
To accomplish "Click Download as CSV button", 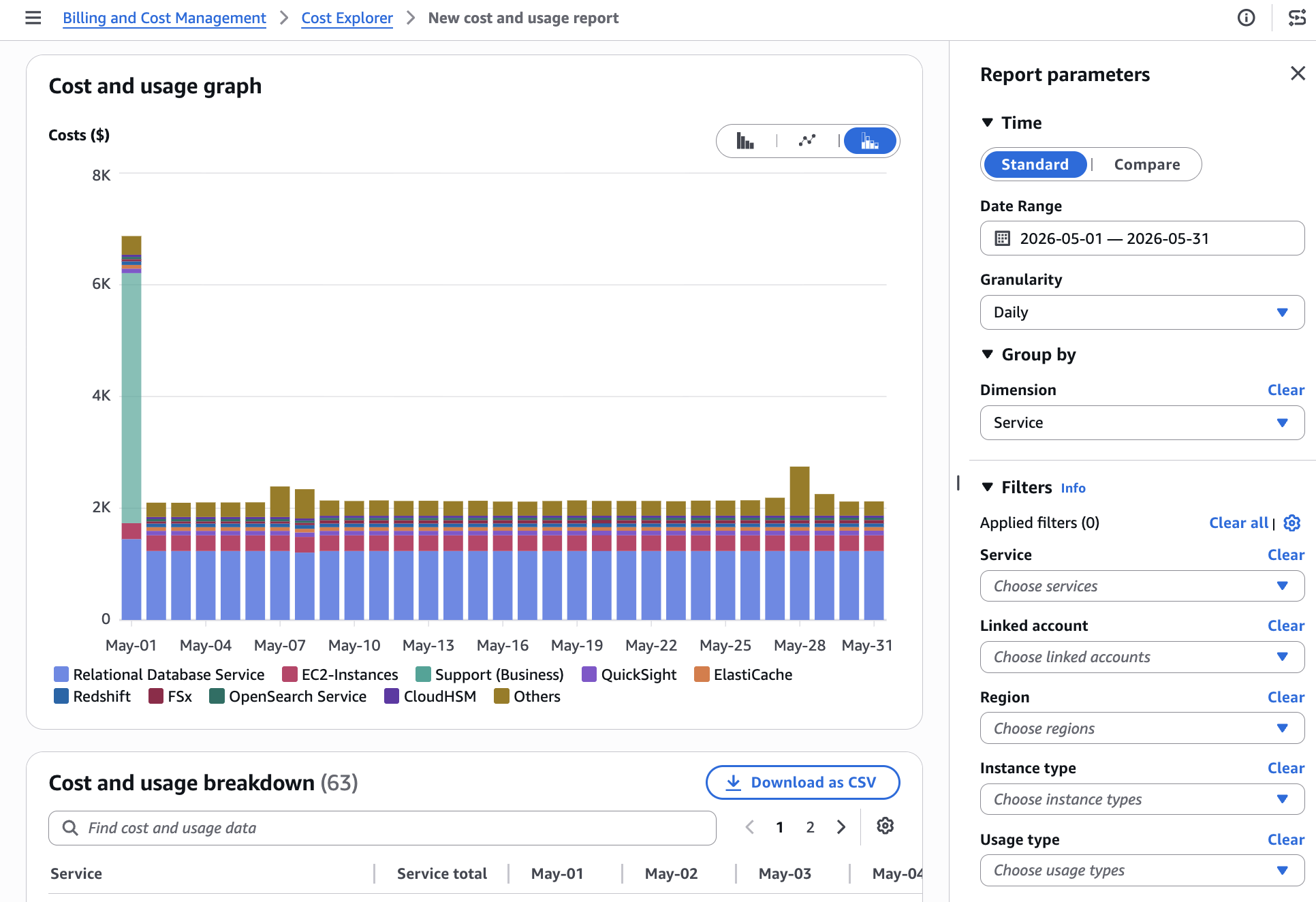I will point(802,782).
